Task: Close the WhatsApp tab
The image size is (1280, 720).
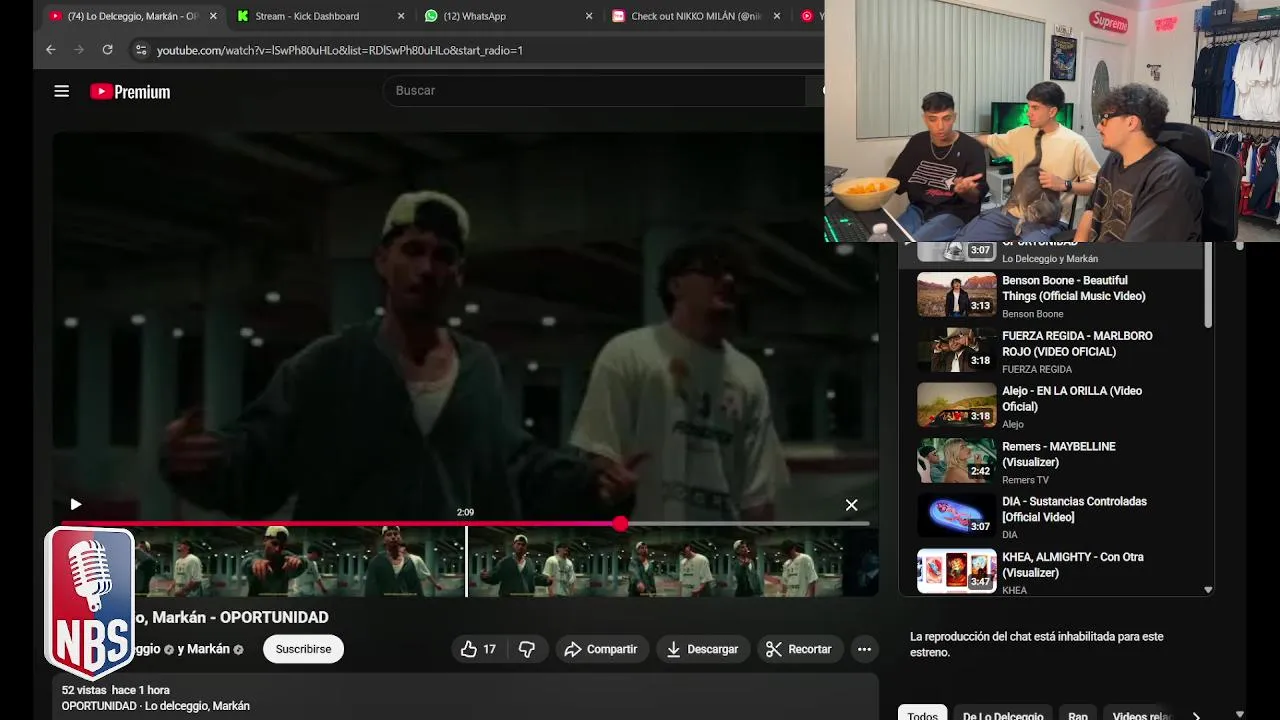Action: point(588,16)
